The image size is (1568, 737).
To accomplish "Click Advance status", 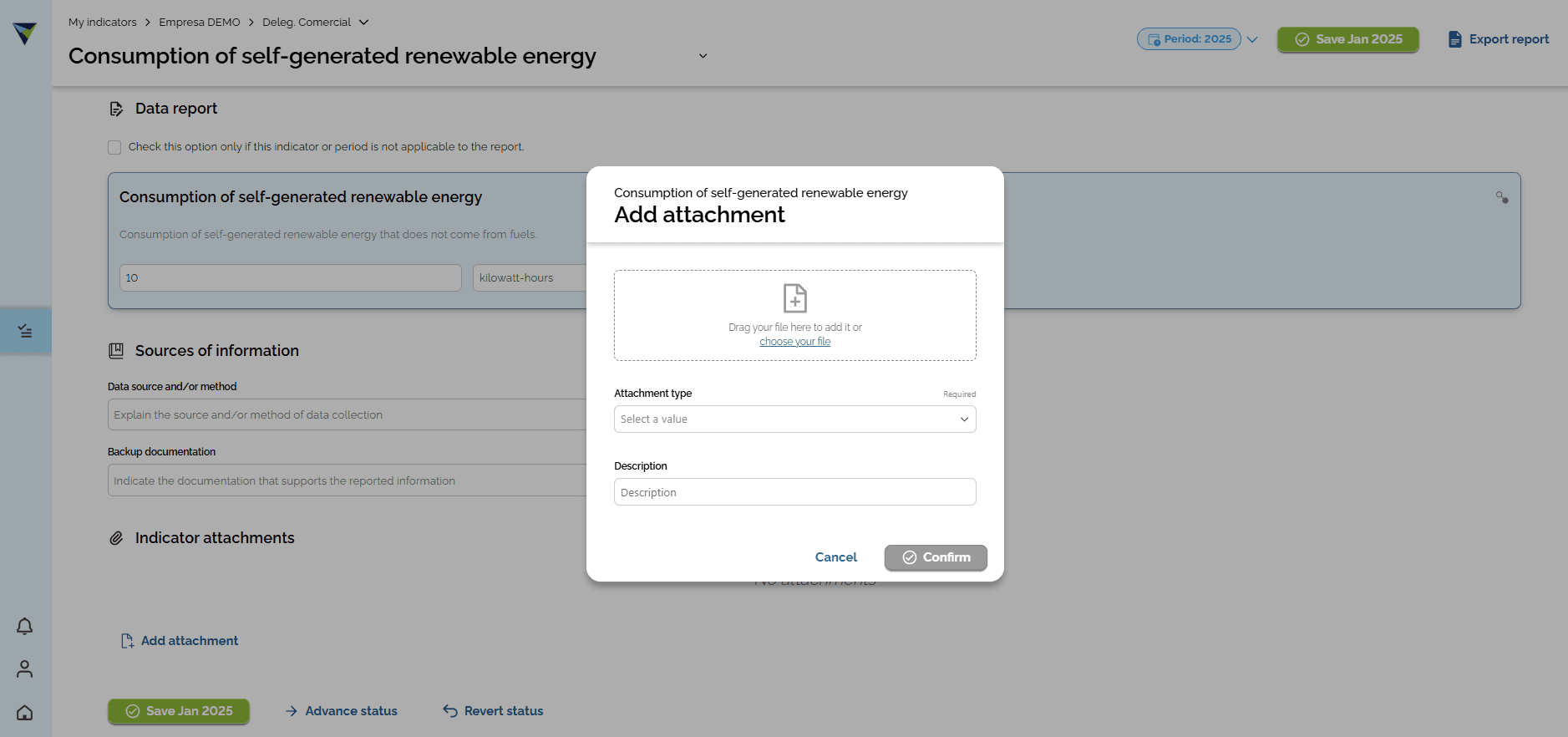I will pos(341,711).
